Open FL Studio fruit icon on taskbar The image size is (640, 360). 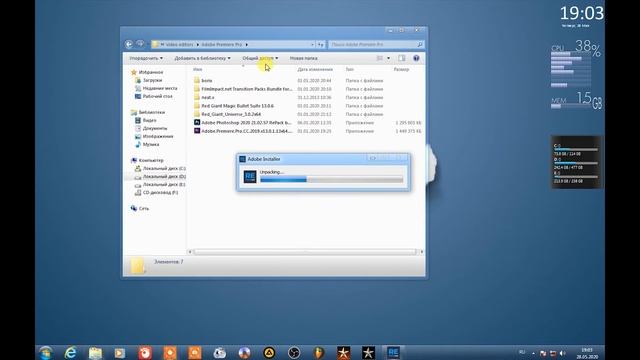pos(319,353)
